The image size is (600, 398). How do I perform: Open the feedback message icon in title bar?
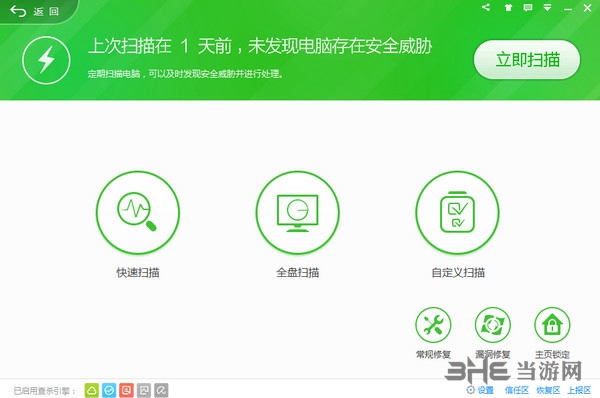click(x=528, y=8)
